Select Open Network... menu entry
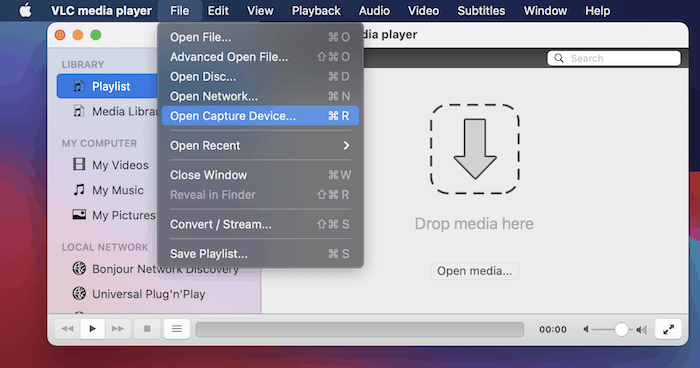The width and height of the screenshot is (700, 368). click(x=260, y=96)
